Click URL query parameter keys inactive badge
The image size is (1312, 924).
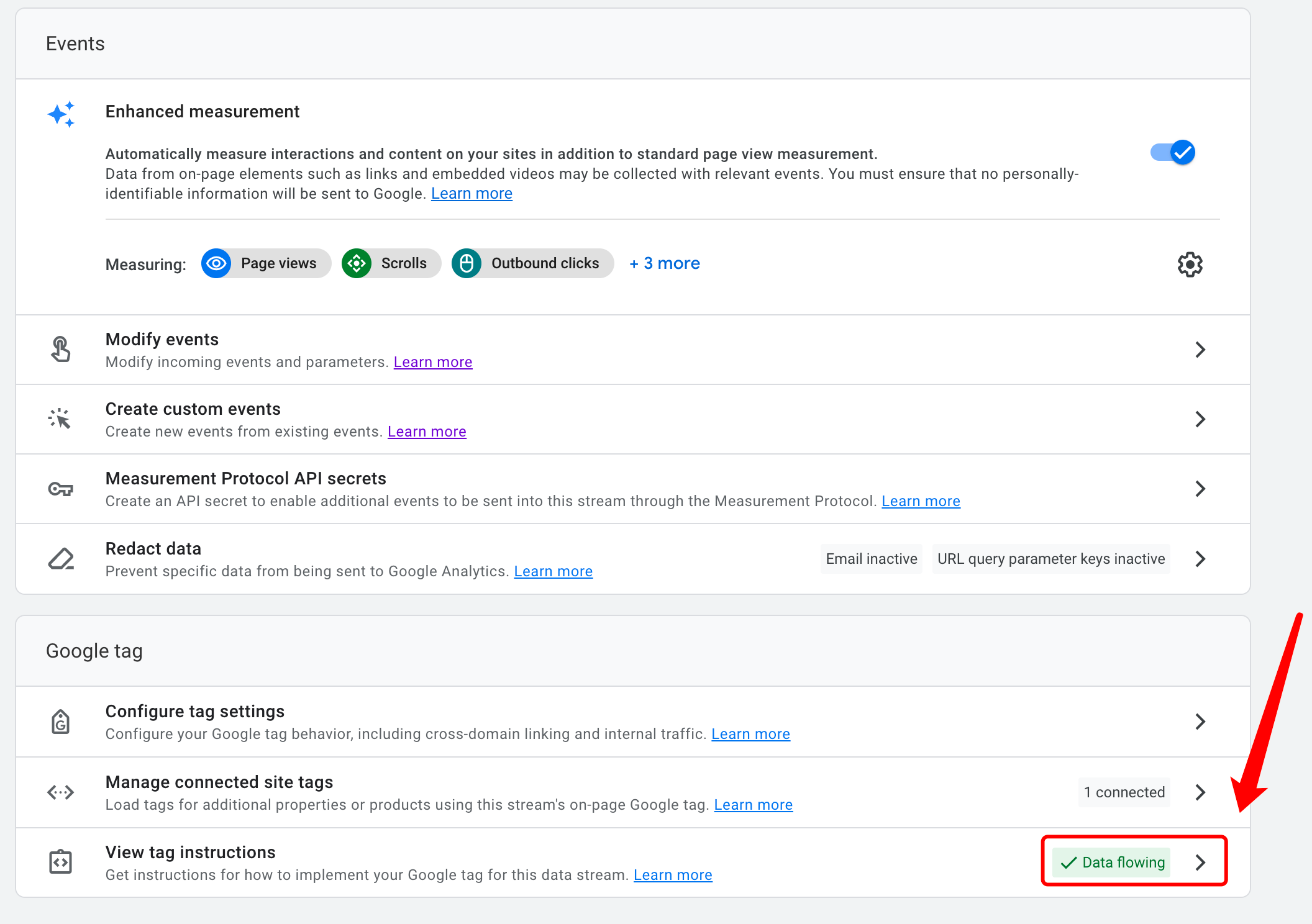click(x=1051, y=559)
